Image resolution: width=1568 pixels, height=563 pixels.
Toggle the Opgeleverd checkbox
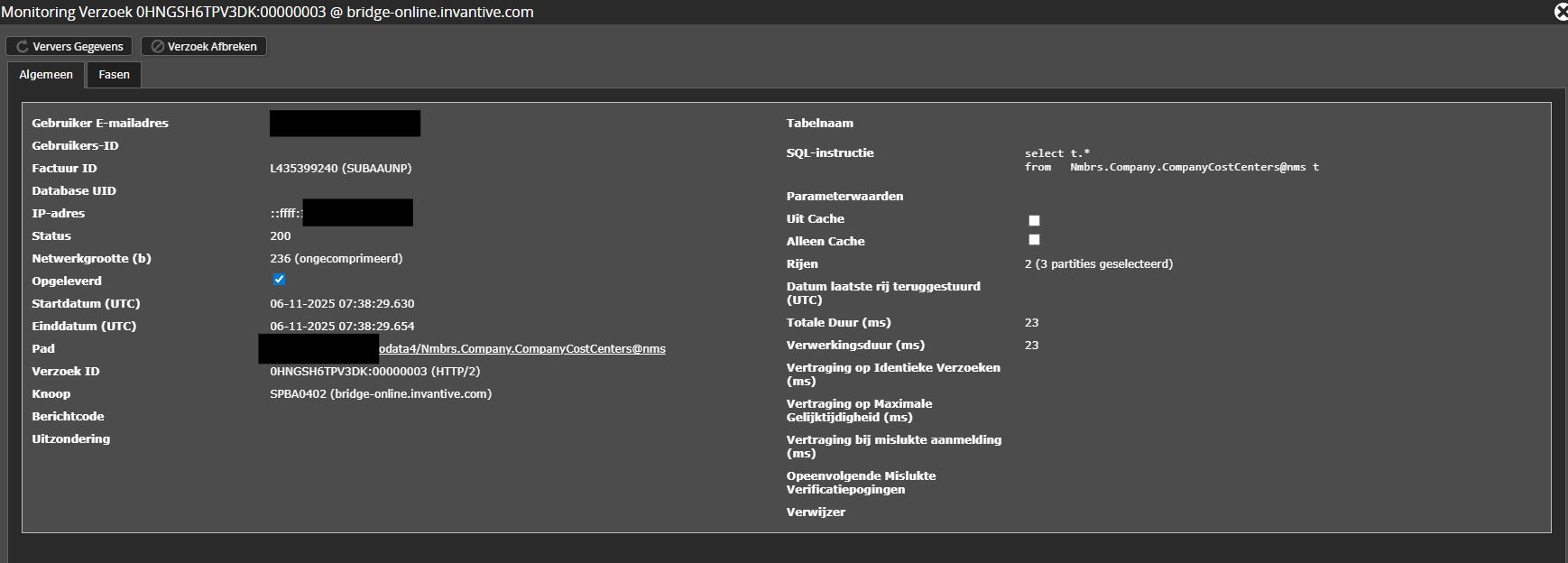tap(279, 280)
